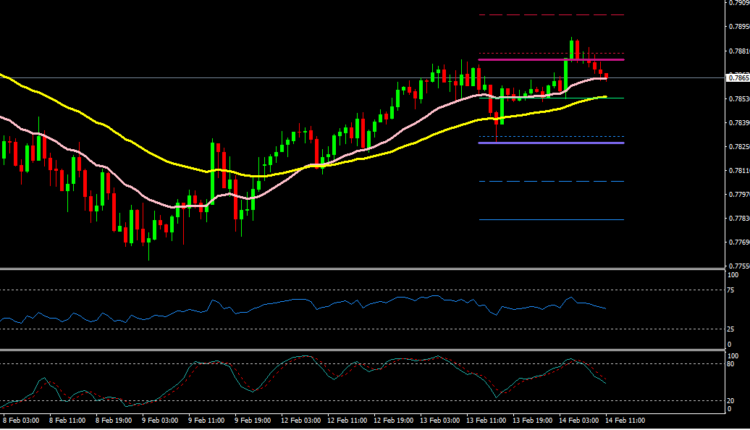
Task: Click the blue RSI indicator line
Action: pos(300,301)
